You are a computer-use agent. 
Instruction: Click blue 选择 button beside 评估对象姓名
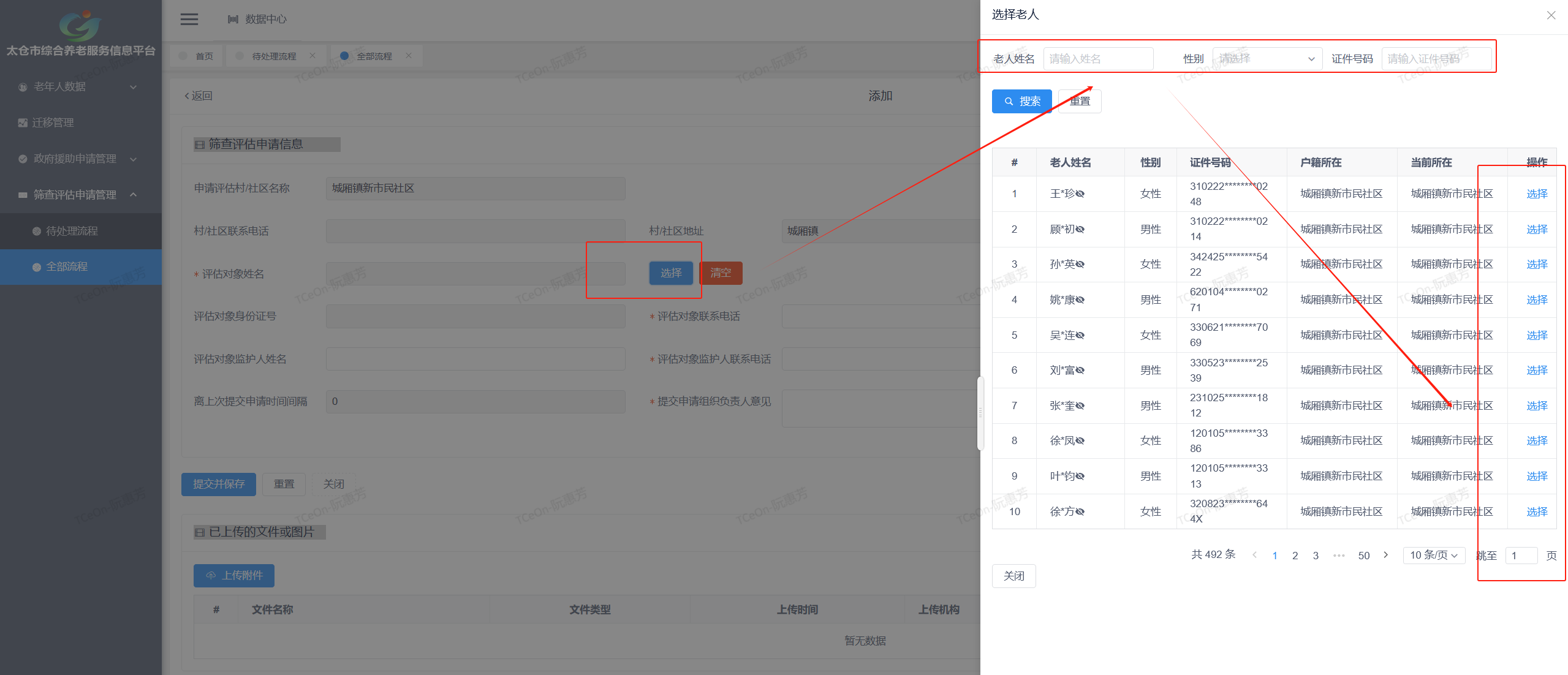(671, 273)
